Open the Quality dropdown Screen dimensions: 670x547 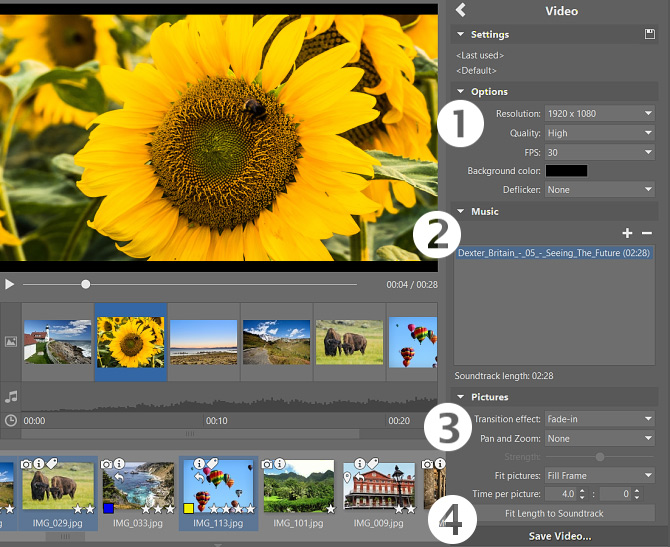[599, 133]
